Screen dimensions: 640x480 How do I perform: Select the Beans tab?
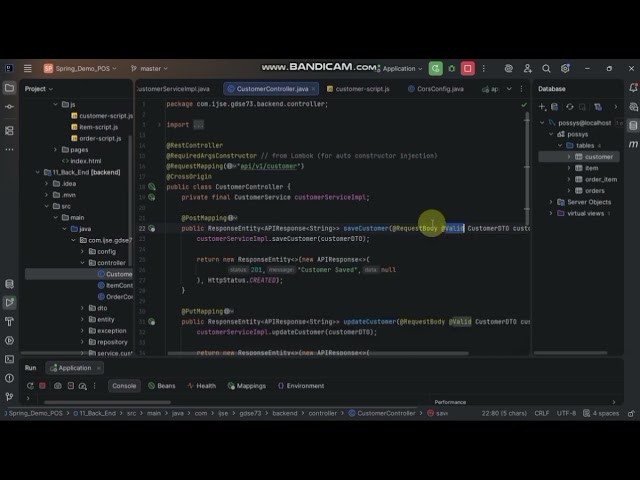[x=162, y=386]
